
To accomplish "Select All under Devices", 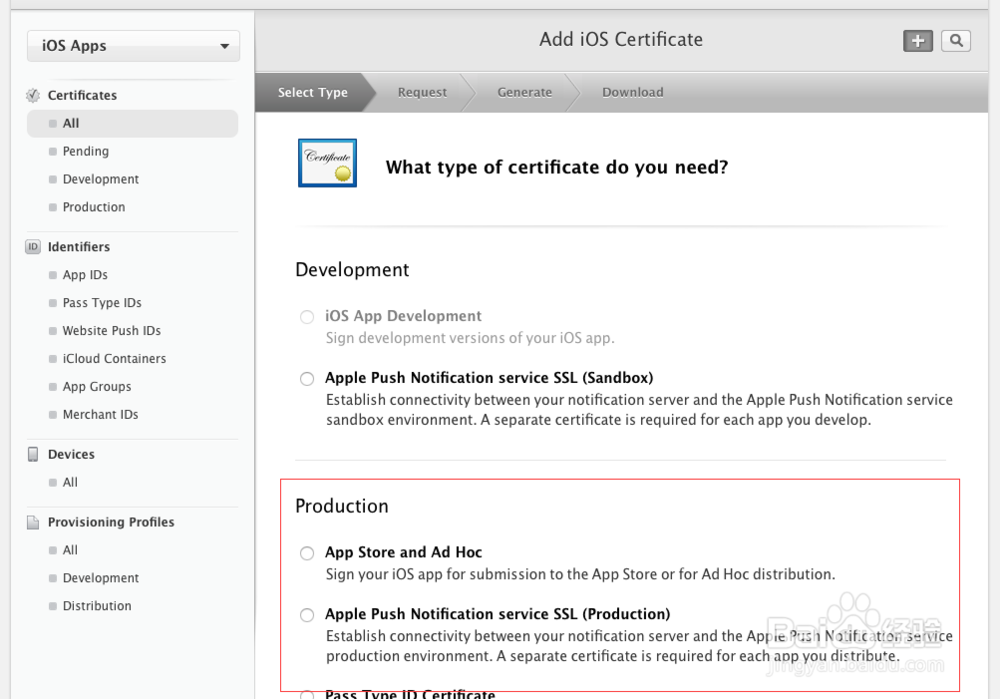I will [x=70, y=481].
